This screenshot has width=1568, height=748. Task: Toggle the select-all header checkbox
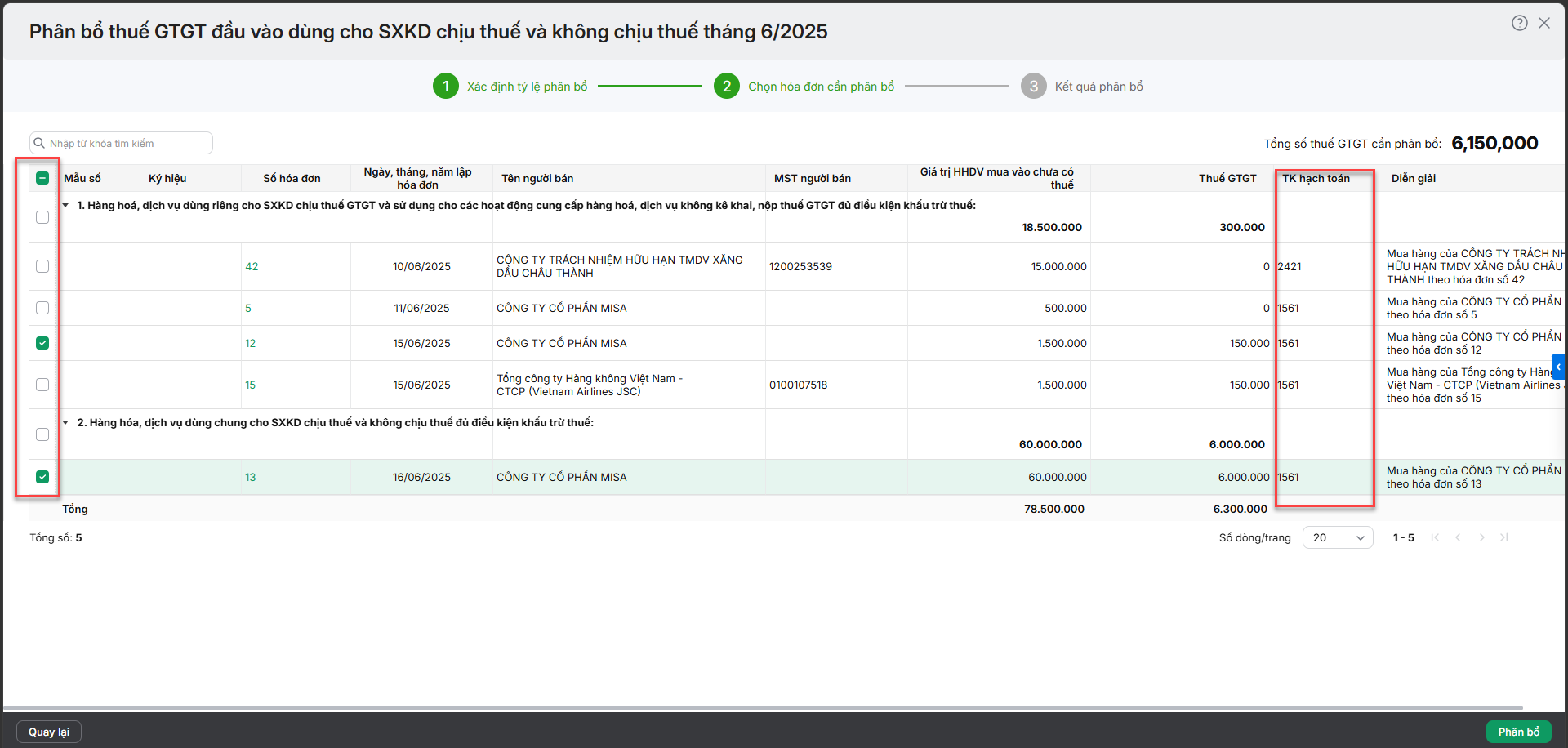pos(42,178)
